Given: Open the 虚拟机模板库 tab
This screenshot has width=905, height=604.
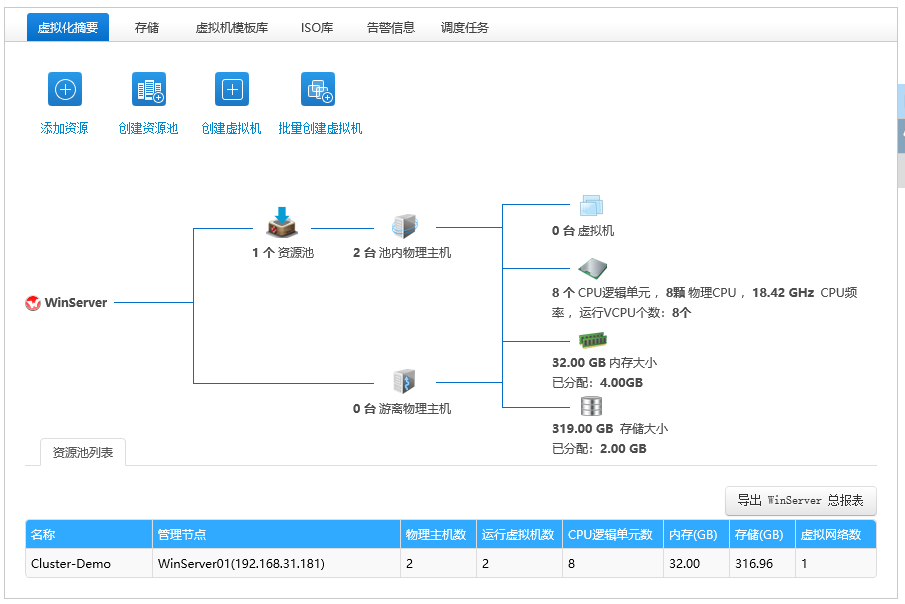Looking at the screenshot, I should point(231,27).
